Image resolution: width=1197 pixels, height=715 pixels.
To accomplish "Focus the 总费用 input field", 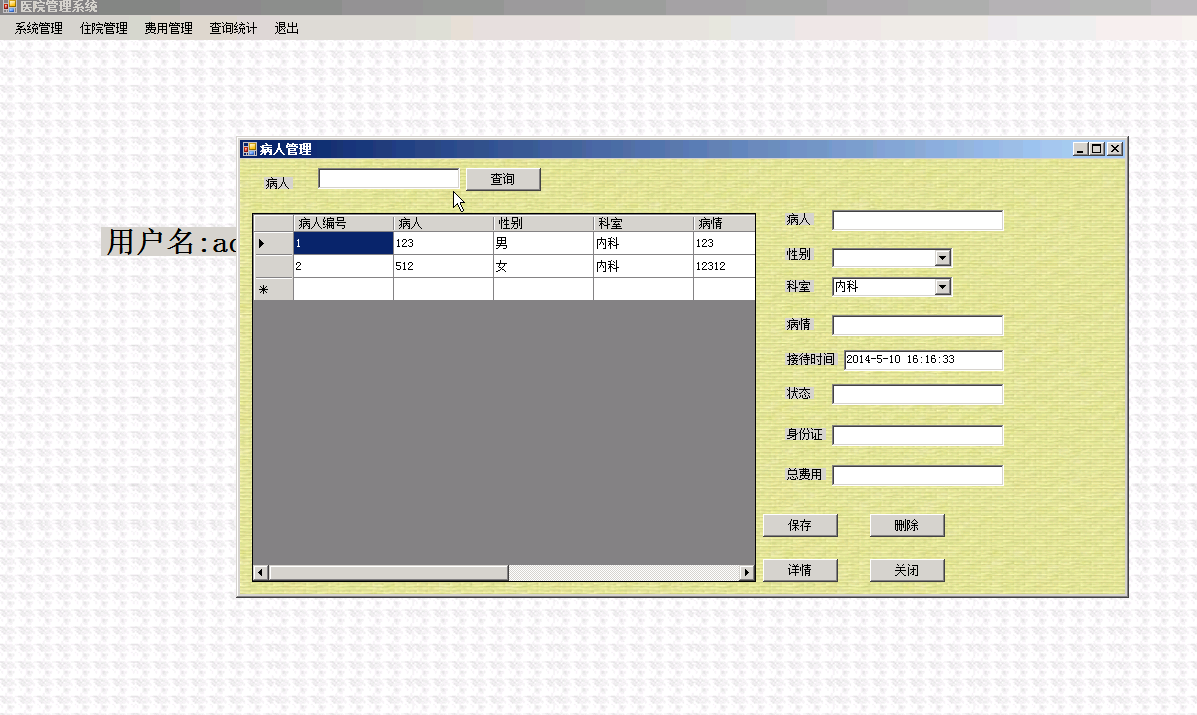I will 918,475.
